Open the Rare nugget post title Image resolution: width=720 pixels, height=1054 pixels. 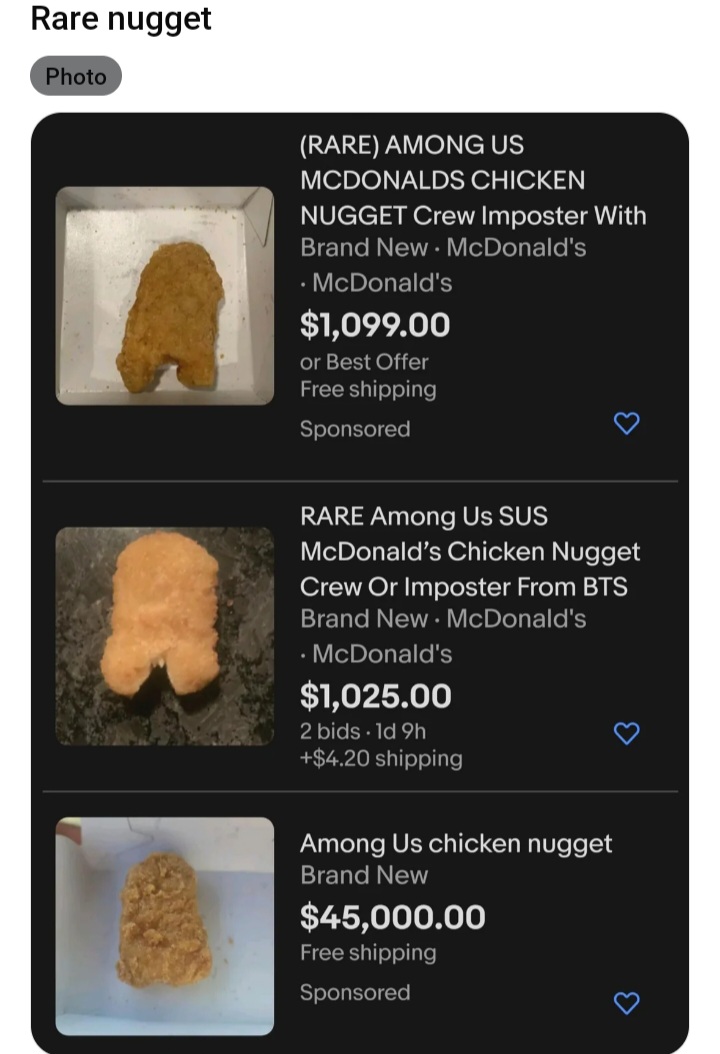click(x=121, y=18)
